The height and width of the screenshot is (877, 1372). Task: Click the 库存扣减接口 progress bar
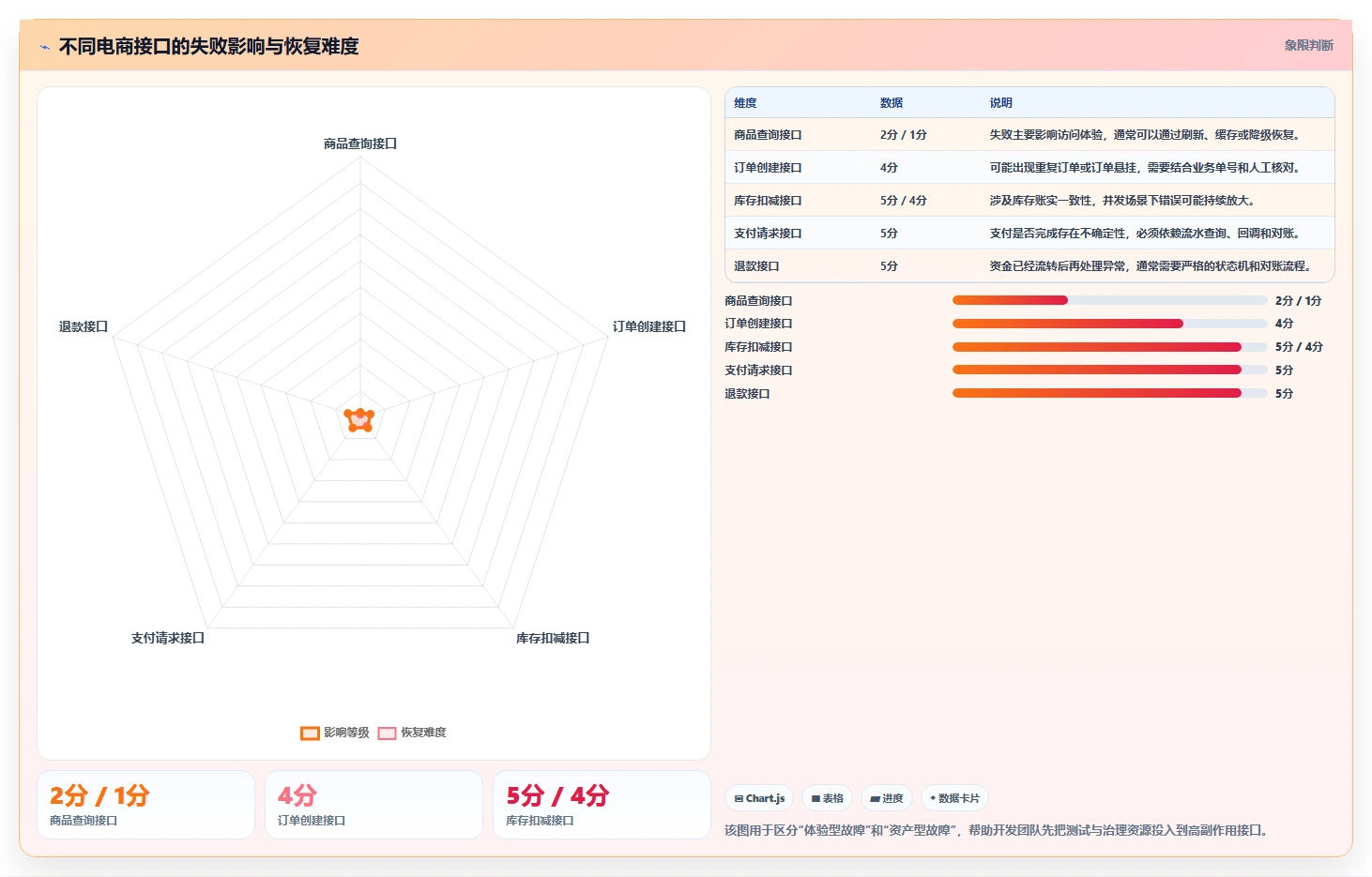click(x=1109, y=347)
